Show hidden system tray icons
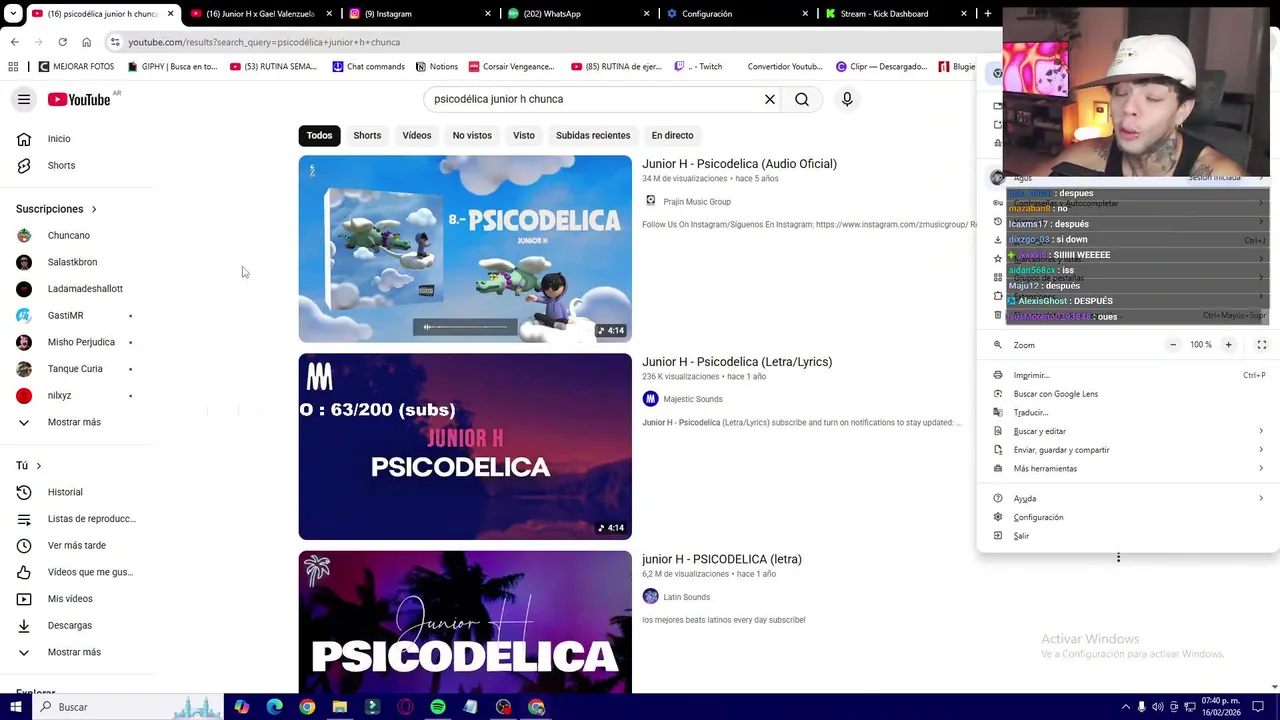 pos(1125,707)
